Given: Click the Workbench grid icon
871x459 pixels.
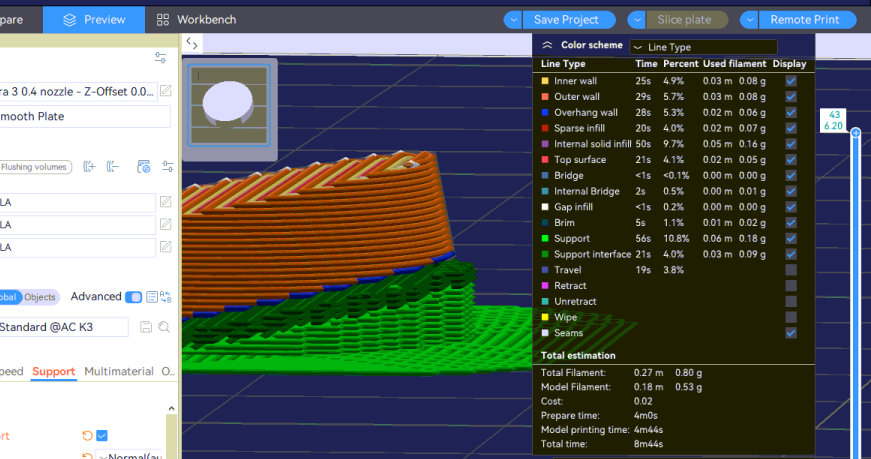Looking at the screenshot, I should click(163, 20).
